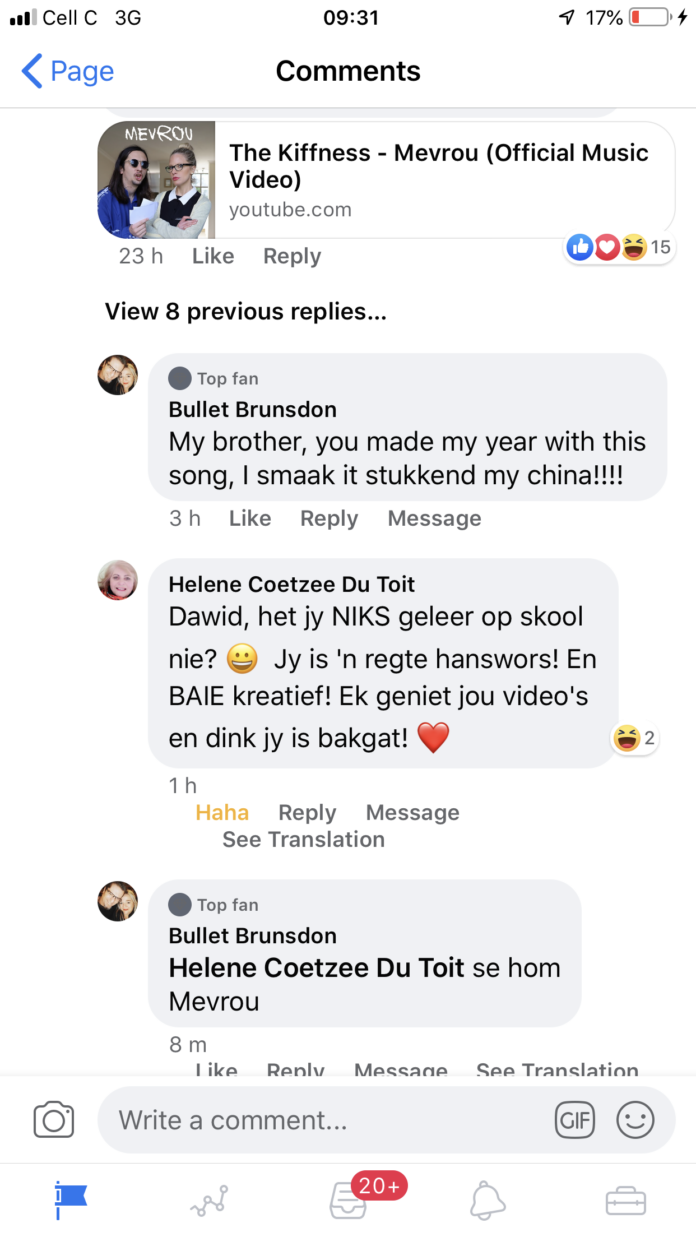Open the insights graph tab

click(x=209, y=1200)
